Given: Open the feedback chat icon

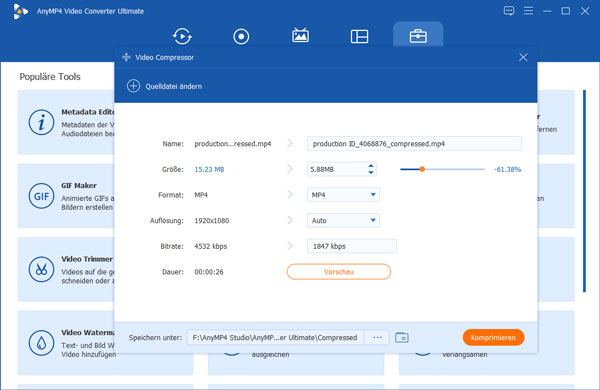Looking at the screenshot, I should (x=509, y=11).
